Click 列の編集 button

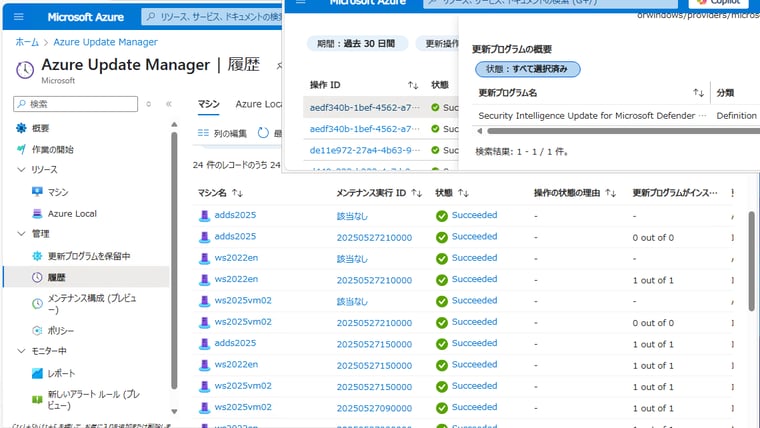click(222, 133)
